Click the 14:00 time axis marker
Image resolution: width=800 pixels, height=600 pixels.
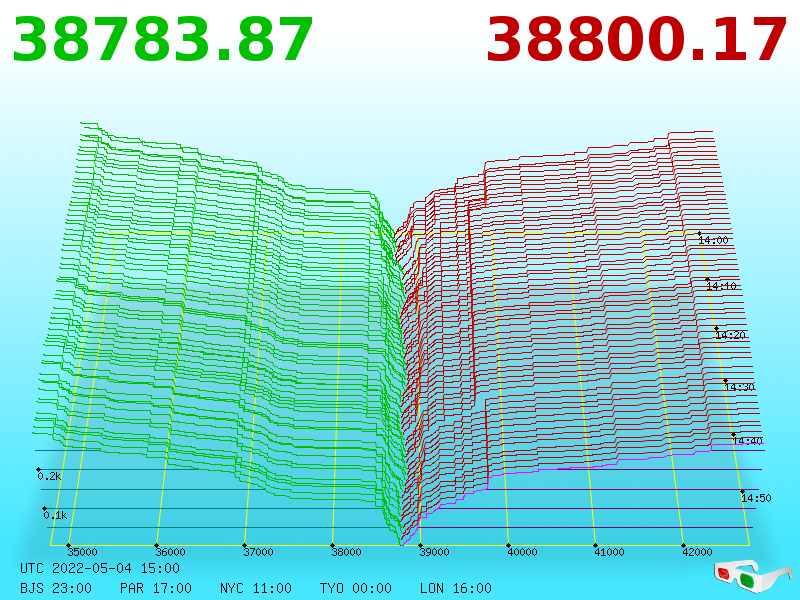point(713,240)
